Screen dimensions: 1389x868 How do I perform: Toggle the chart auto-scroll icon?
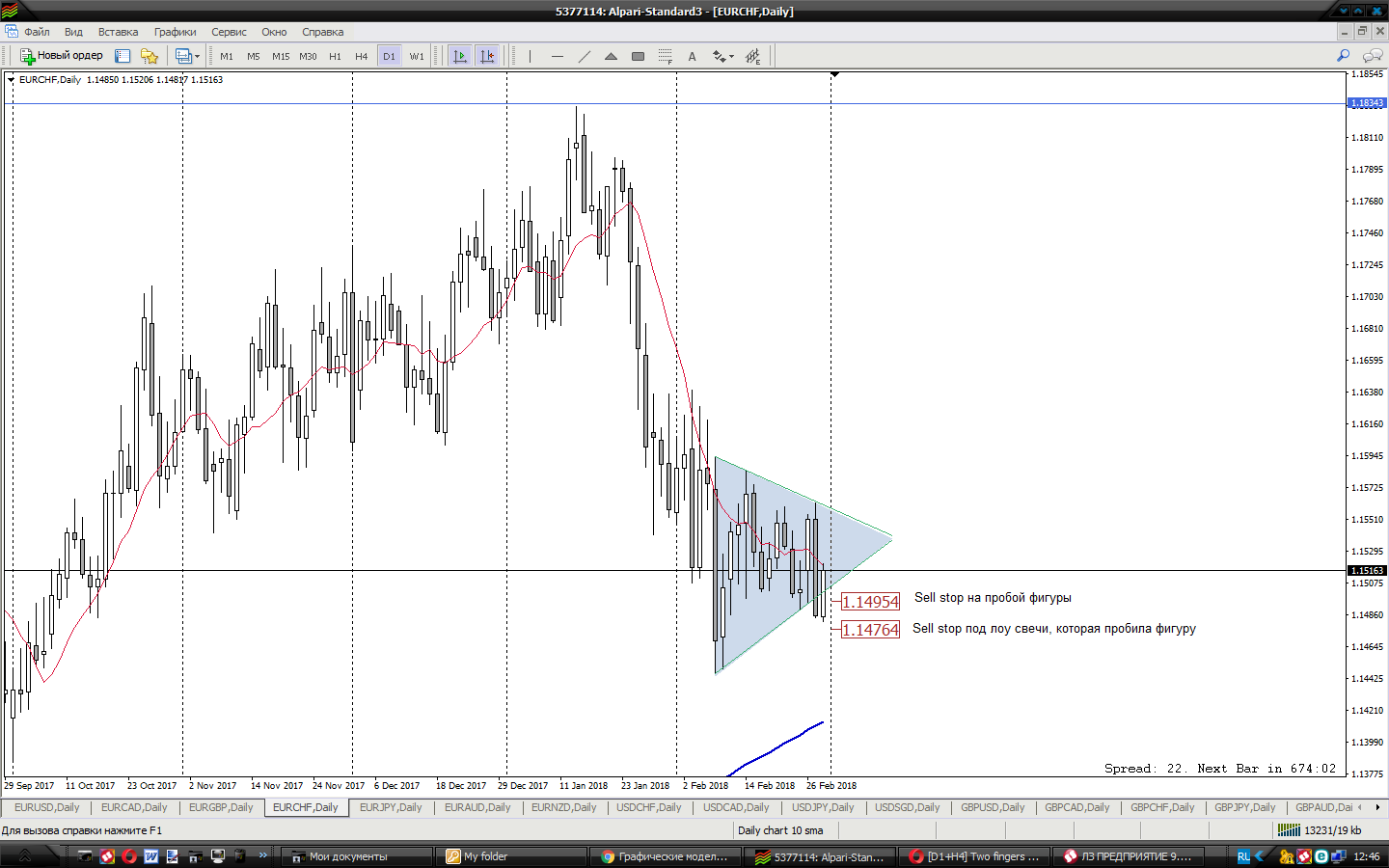(460, 56)
